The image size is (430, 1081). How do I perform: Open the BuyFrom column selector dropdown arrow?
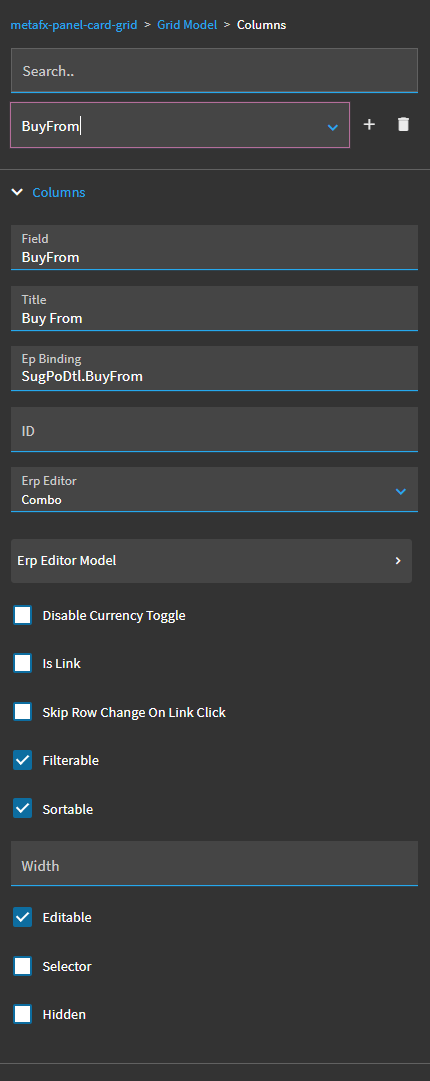tap(333, 127)
